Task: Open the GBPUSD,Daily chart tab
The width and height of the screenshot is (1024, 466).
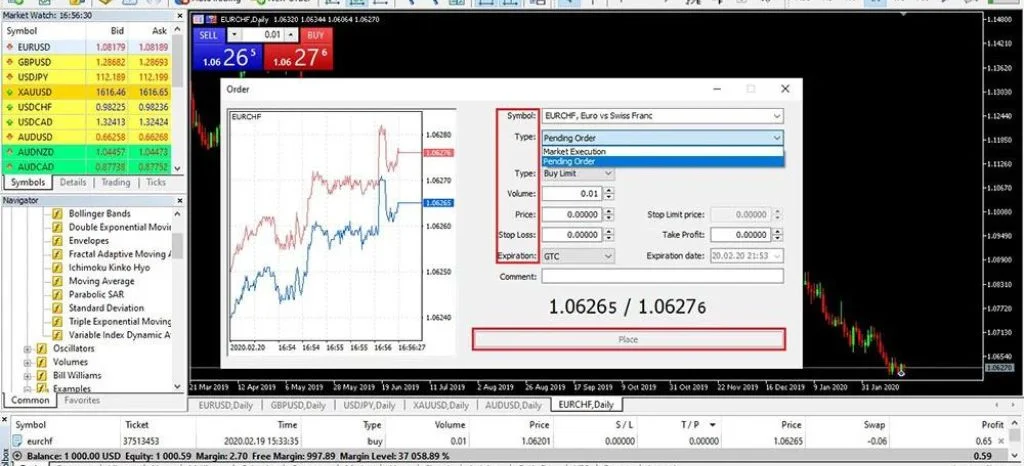Action: [x=297, y=405]
